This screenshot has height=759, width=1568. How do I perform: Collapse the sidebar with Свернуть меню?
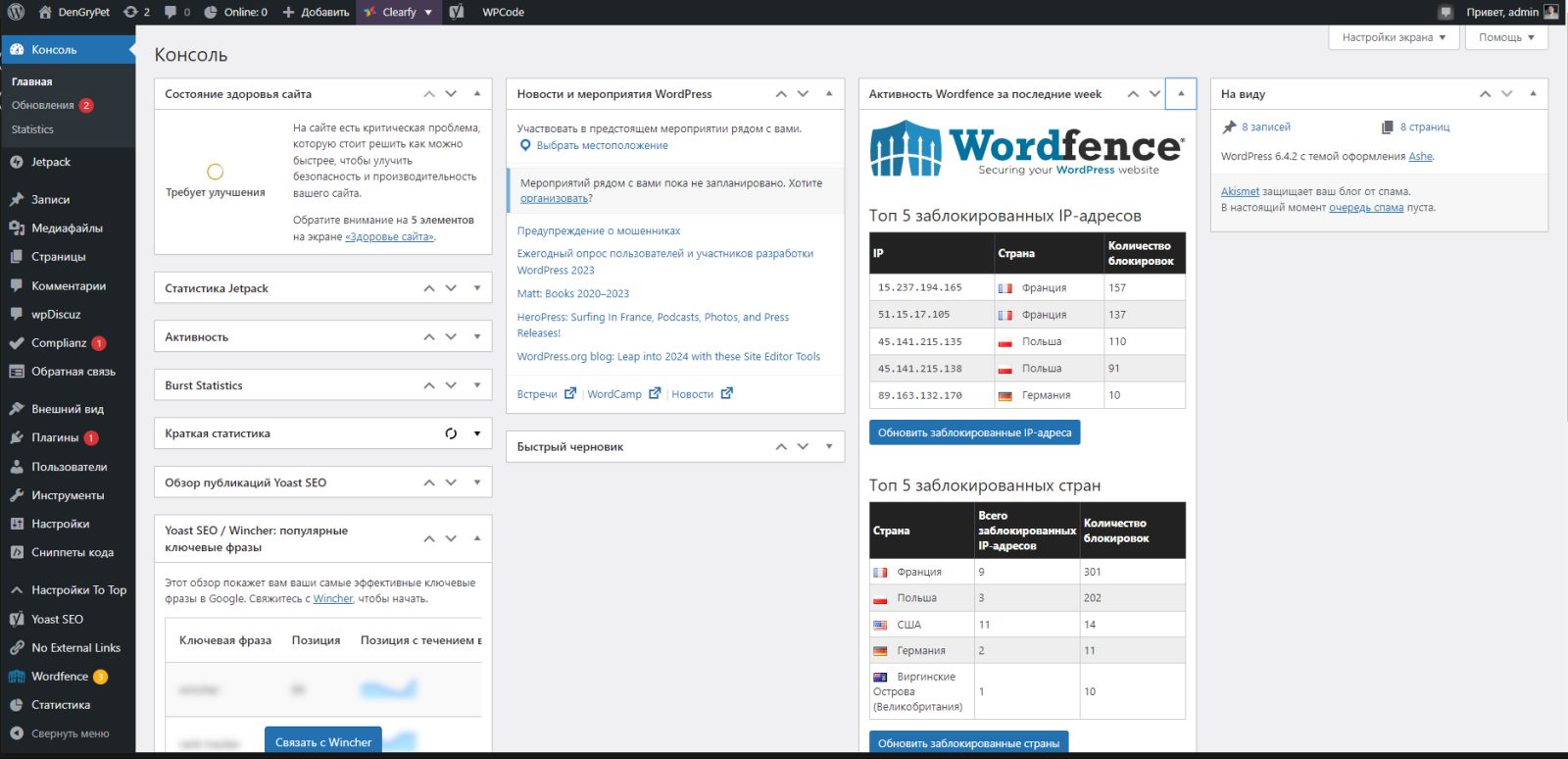68,734
